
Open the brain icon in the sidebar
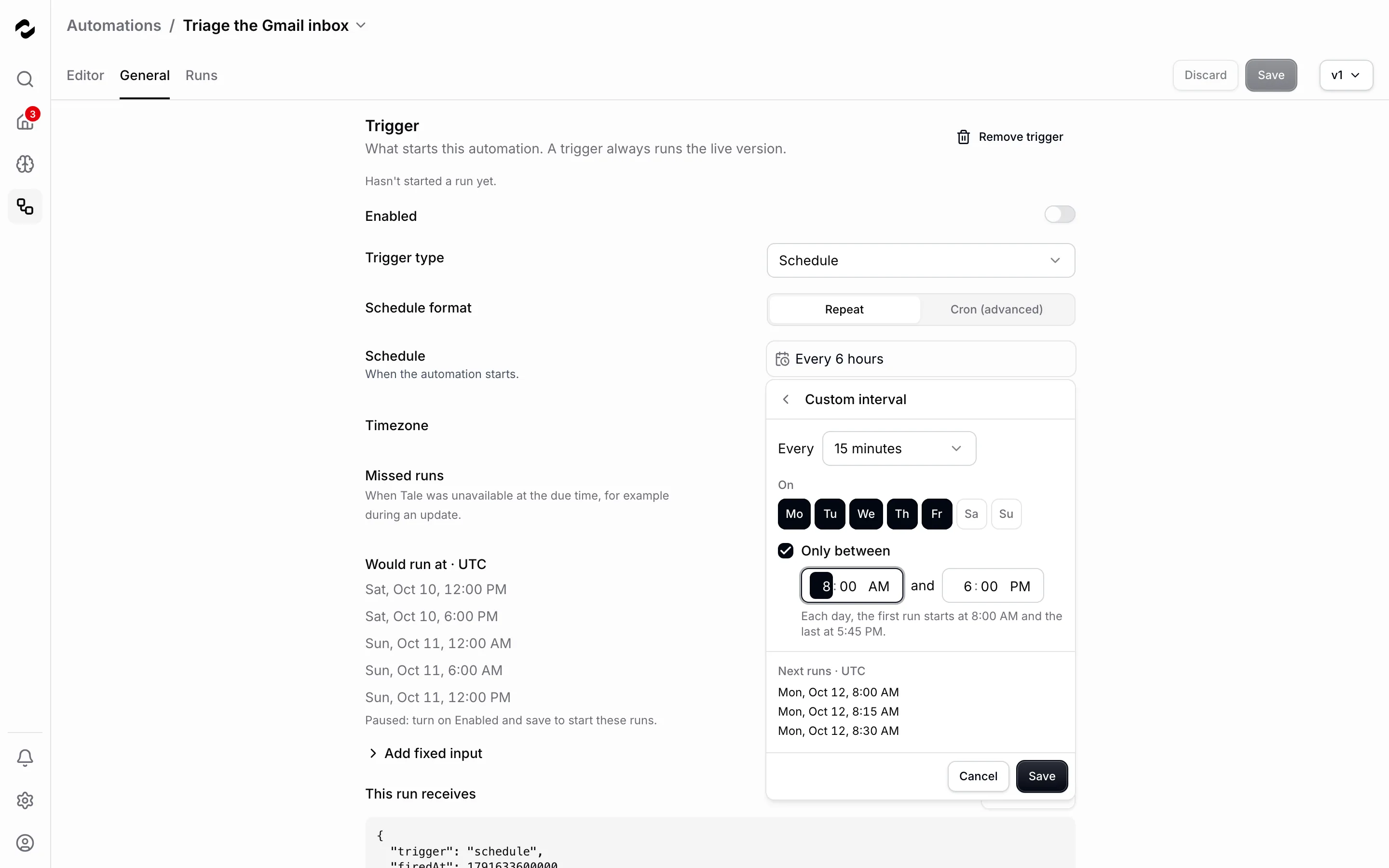tap(25, 164)
